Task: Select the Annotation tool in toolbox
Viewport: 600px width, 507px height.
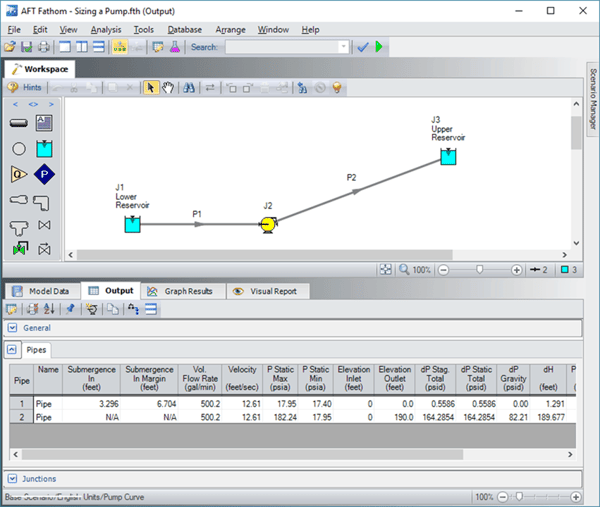Action: click(x=44, y=123)
